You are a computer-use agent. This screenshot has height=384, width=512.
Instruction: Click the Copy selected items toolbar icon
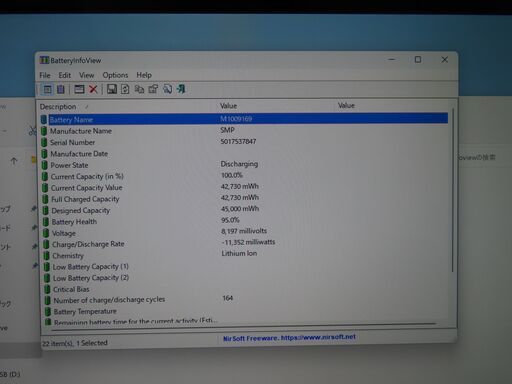139,89
